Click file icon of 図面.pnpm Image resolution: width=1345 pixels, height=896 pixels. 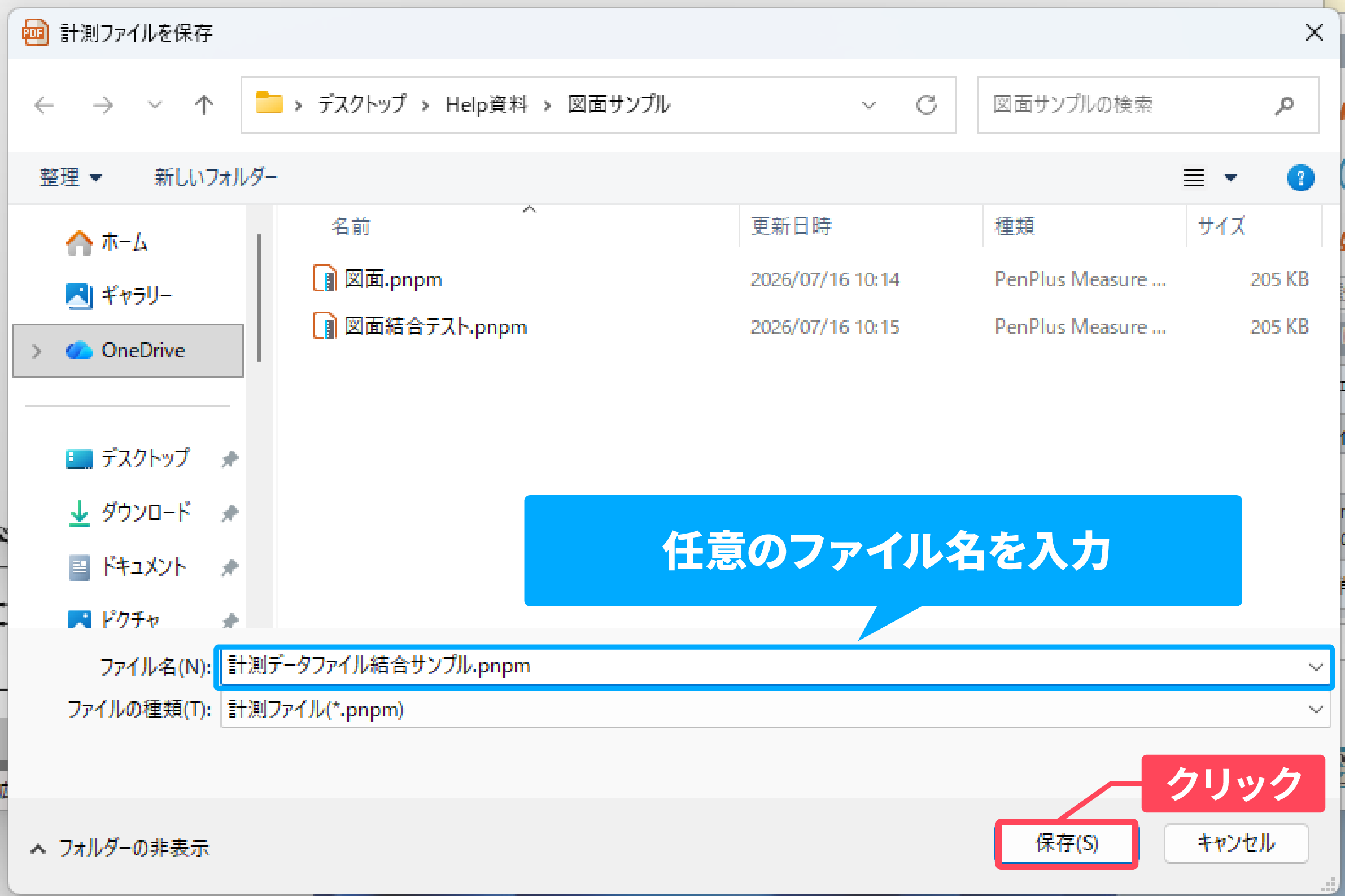click(325, 279)
